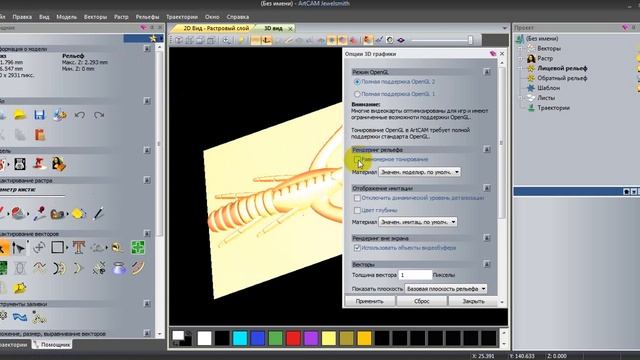Select the node editing arrow tool
The width and height of the screenshot is (640, 360).
[x=19, y=248]
